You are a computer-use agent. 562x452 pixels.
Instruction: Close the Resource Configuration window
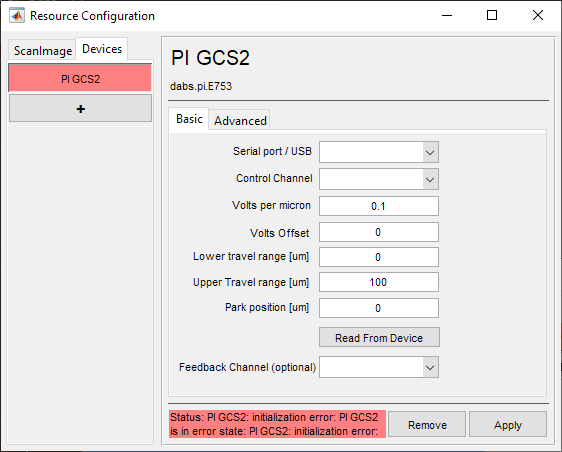point(538,15)
